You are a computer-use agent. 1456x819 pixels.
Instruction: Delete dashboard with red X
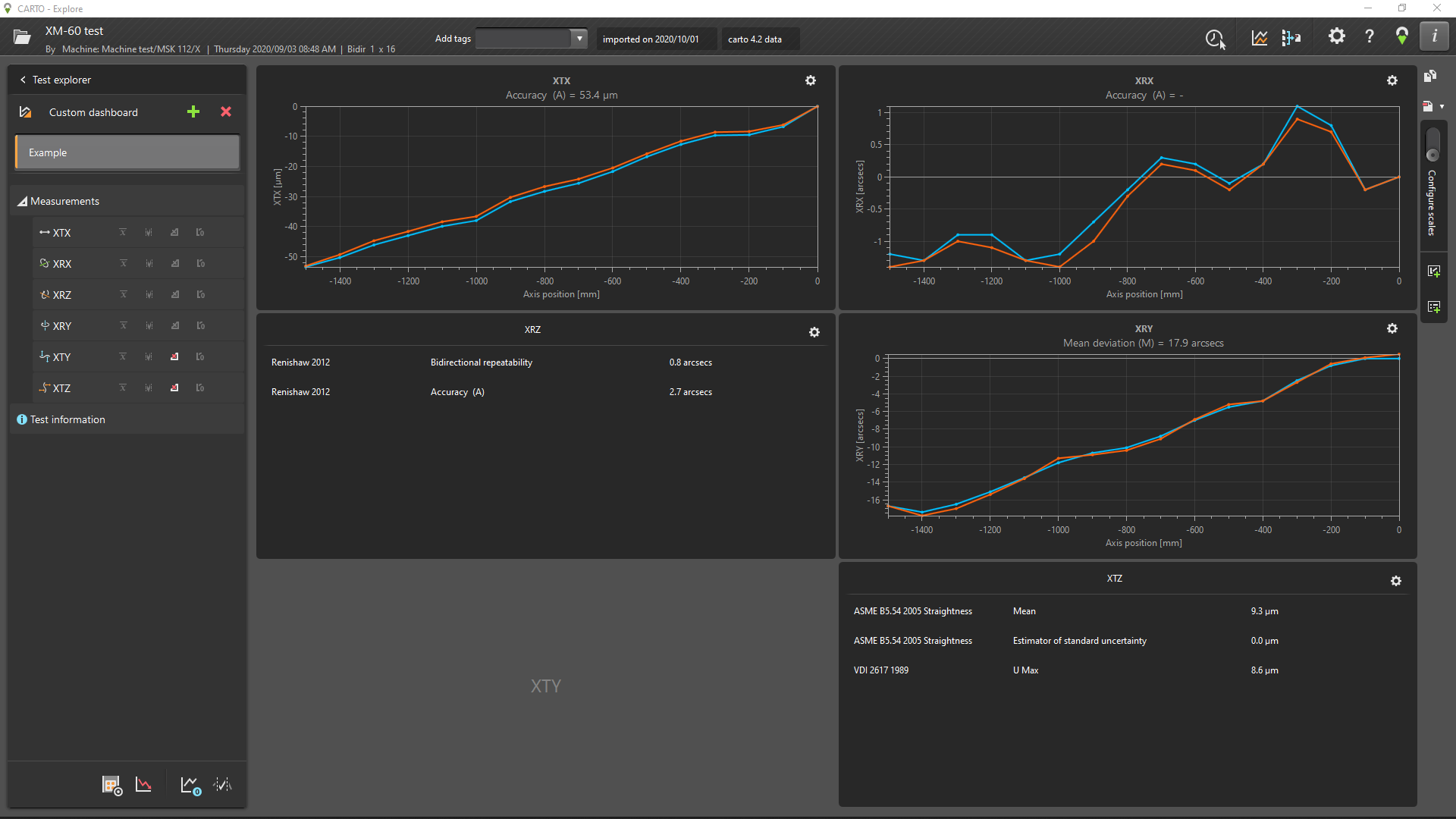[226, 112]
